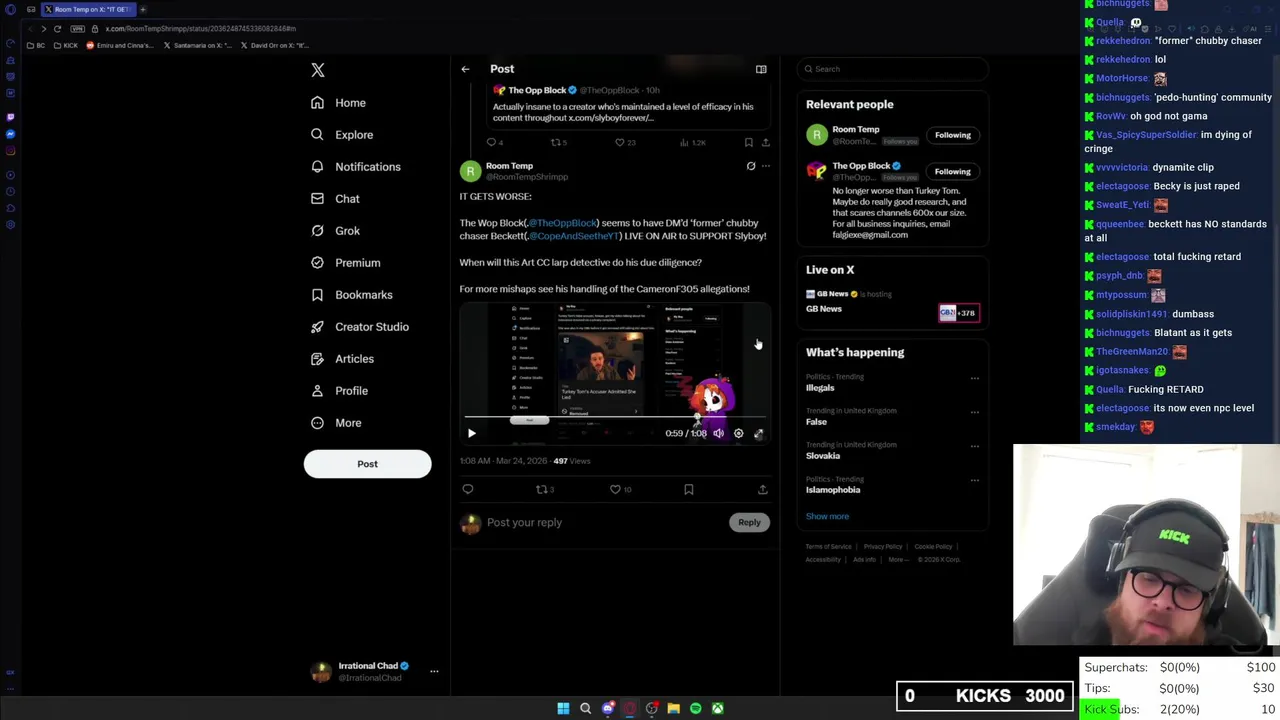The image size is (1280, 720).
Task: Reload the page in the browser toolbar
Action: coord(58,29)
